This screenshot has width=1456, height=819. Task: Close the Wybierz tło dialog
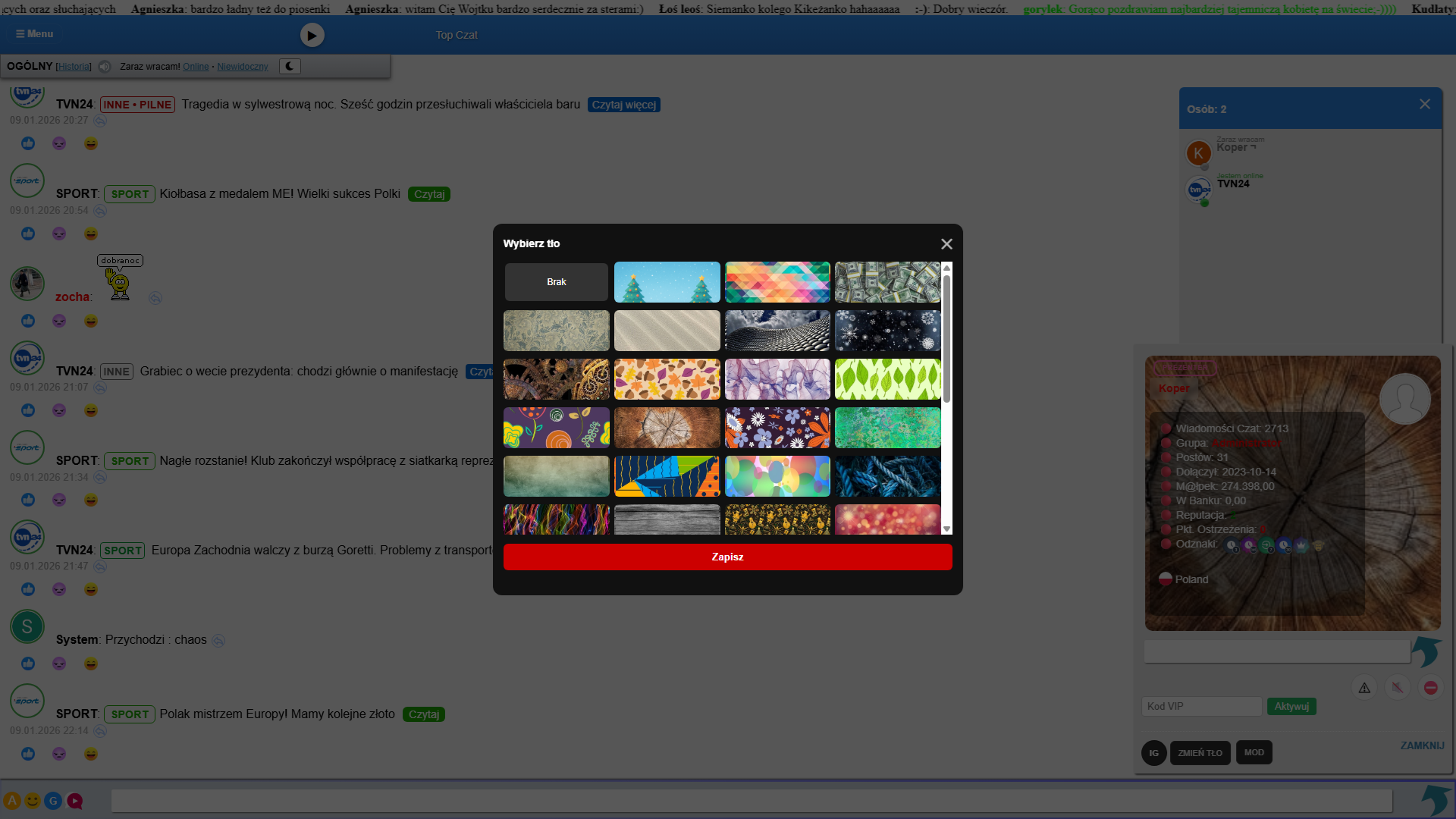[x=946, y=244]
